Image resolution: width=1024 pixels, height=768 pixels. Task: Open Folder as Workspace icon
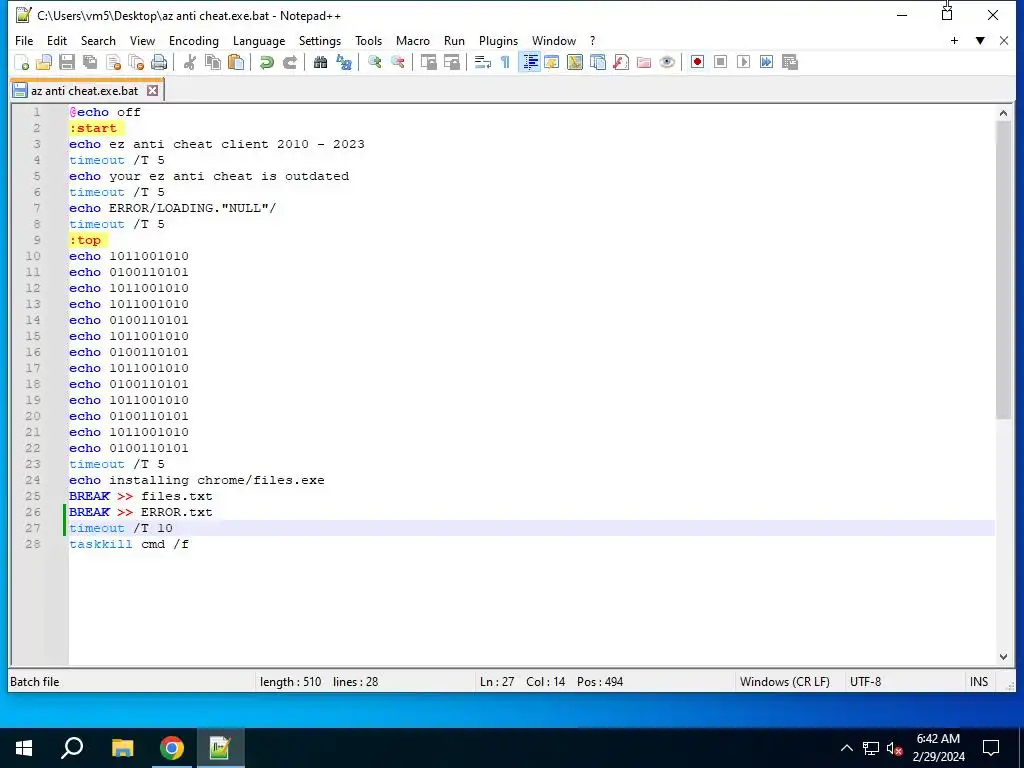(x=644, y=62)
